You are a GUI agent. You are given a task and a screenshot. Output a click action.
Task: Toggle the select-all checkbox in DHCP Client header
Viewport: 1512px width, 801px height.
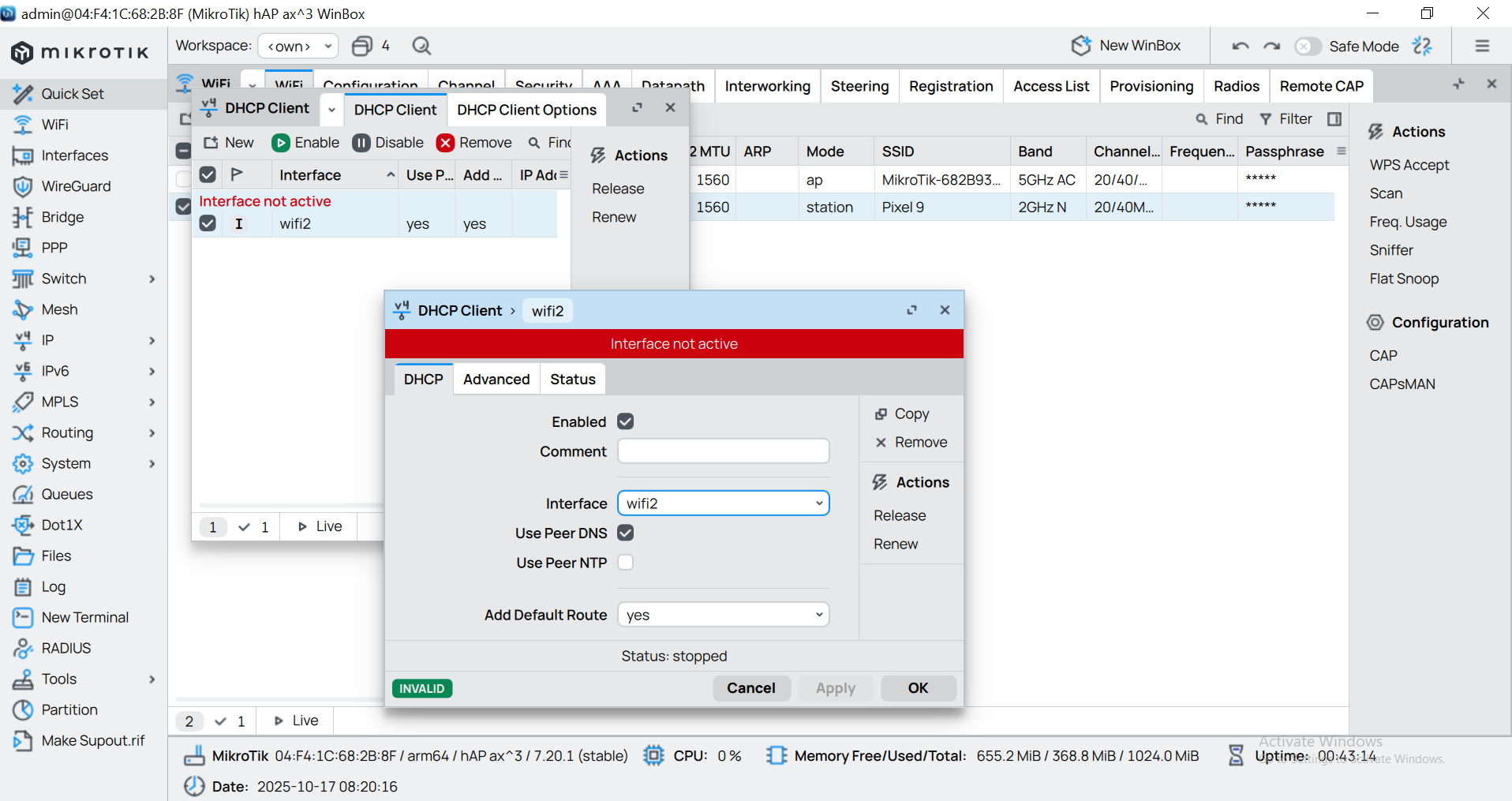(208, 174)
